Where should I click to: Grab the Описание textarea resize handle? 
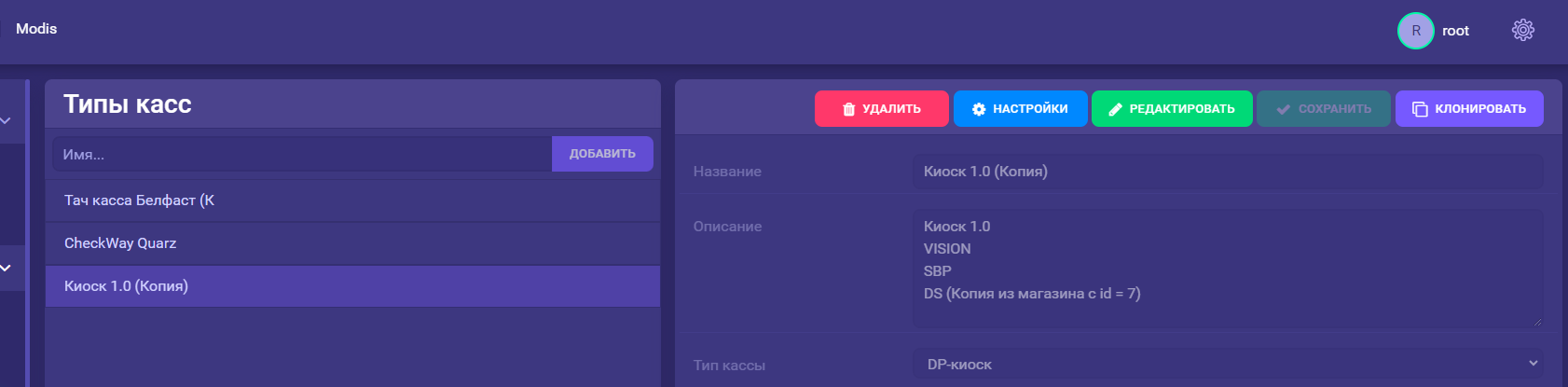tap(1536, 321)
